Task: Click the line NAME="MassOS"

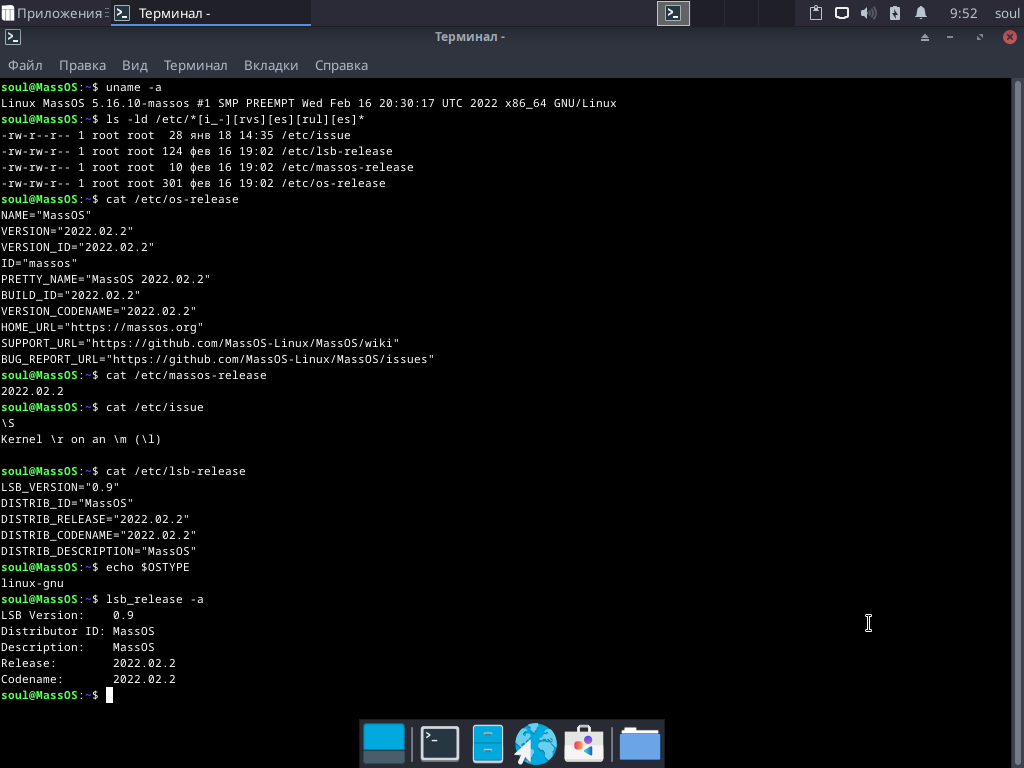Action: click(x=46, y=215)
